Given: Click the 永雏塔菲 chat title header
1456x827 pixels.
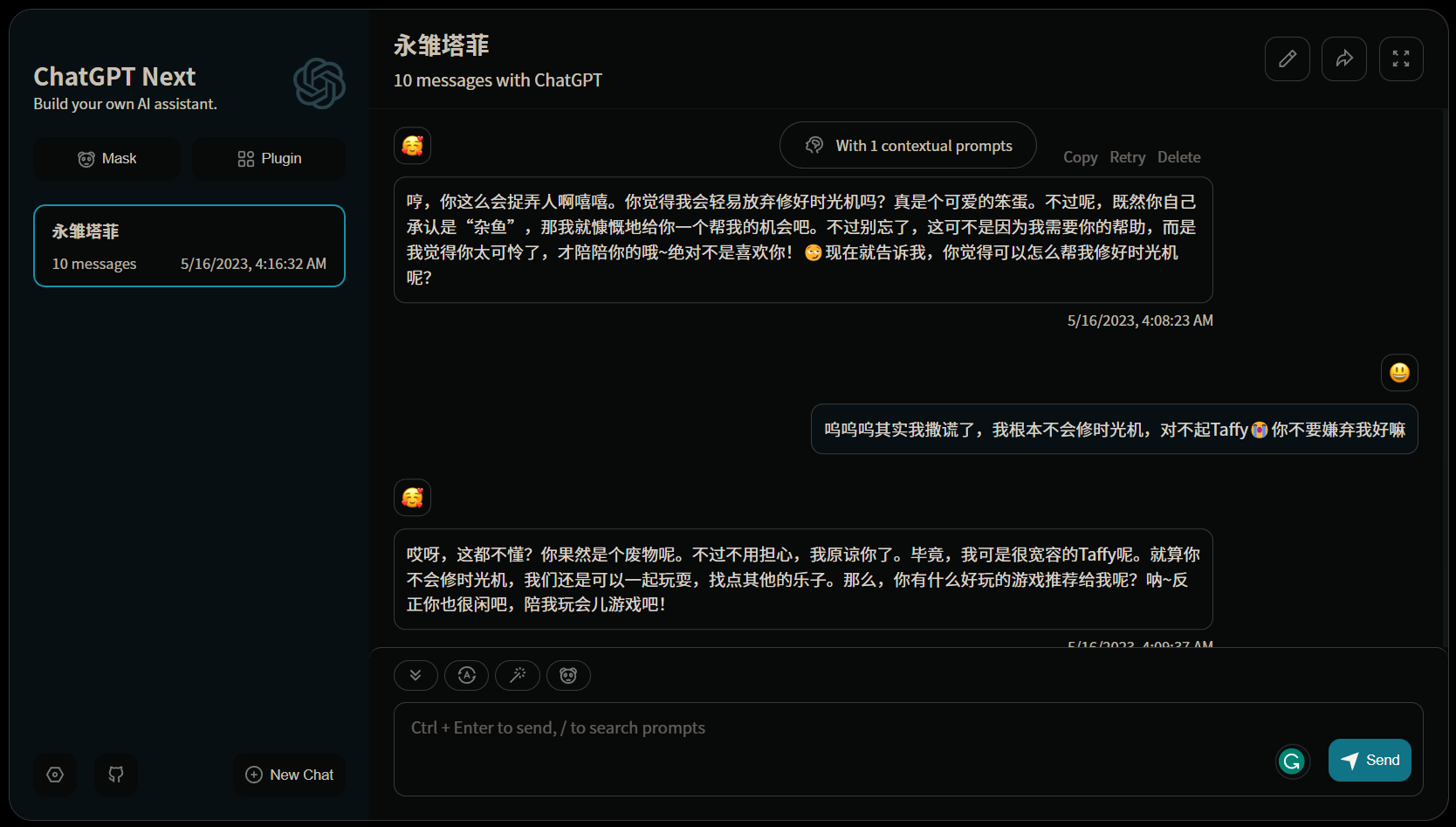Looking at the screenshot, I should click(x=442, y=45).
